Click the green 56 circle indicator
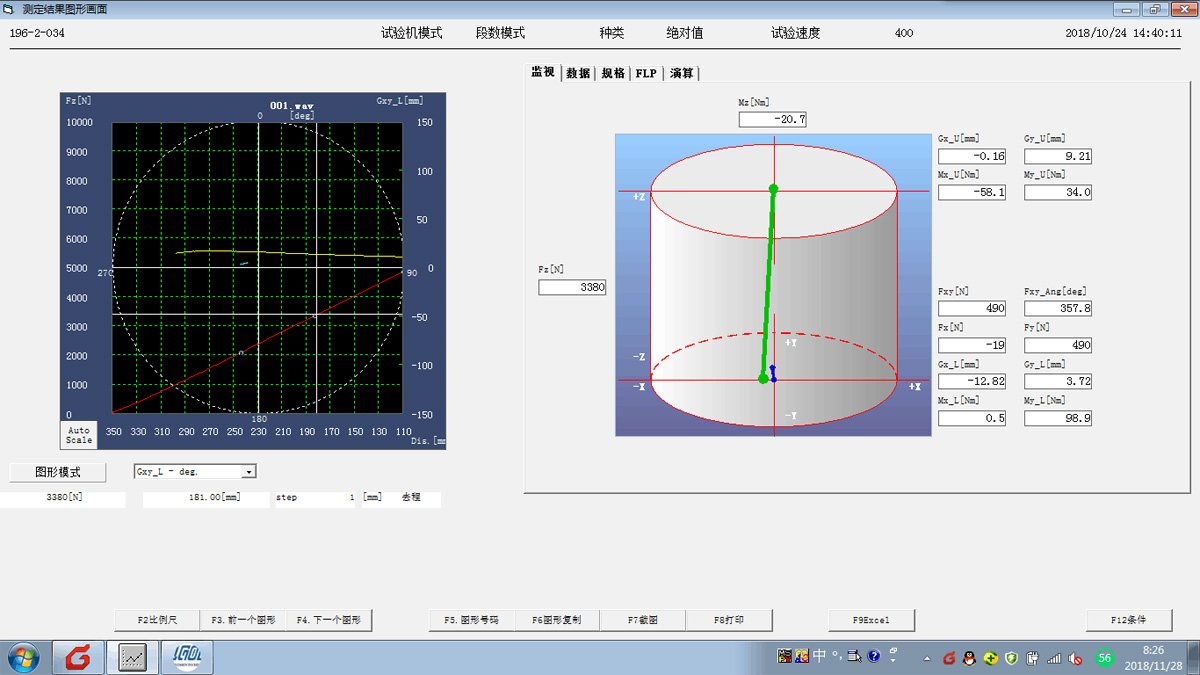The height and width of the screenshot is (675, 1200). (1104, 657)
